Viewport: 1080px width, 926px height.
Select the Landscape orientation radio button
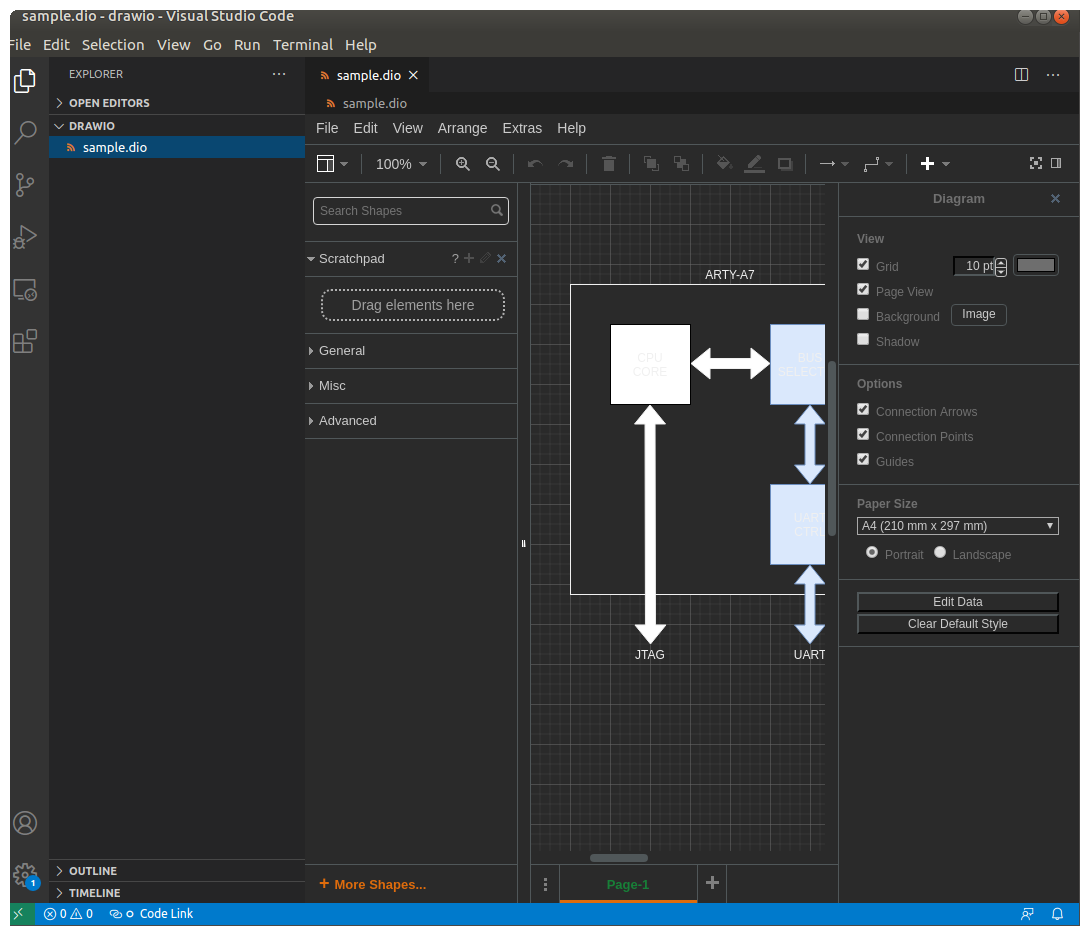coord(940,553)
